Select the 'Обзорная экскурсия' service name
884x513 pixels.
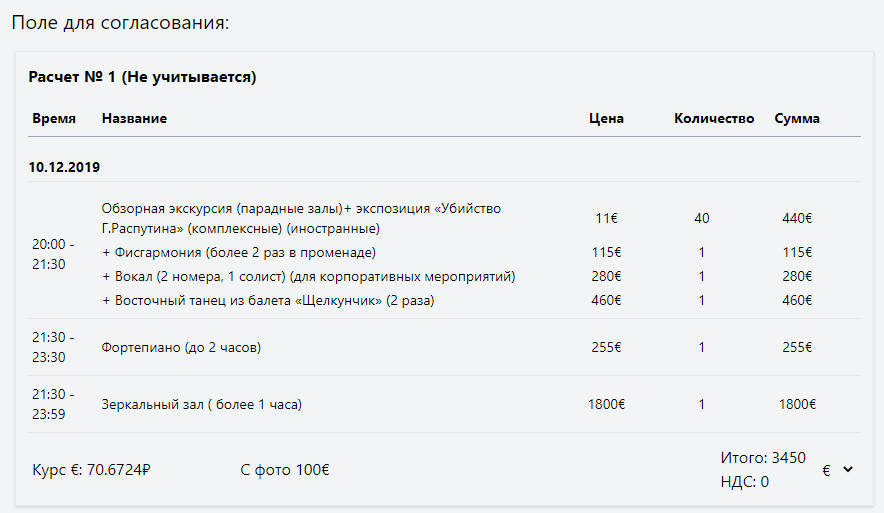301,218
